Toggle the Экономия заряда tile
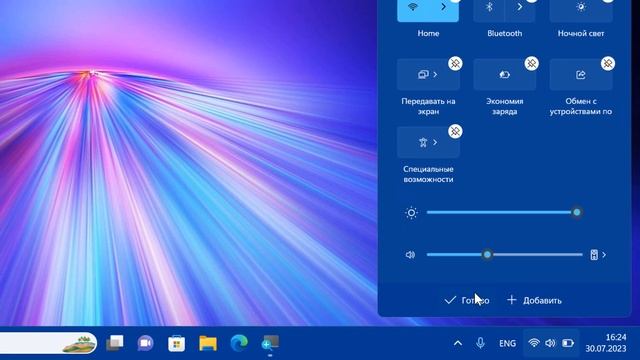 (504, 74)
